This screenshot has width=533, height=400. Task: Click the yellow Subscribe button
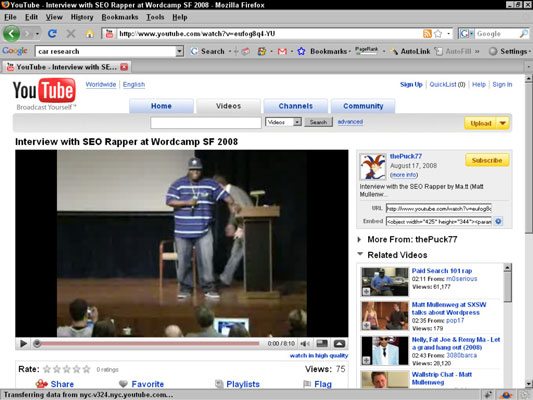[487, 160]
